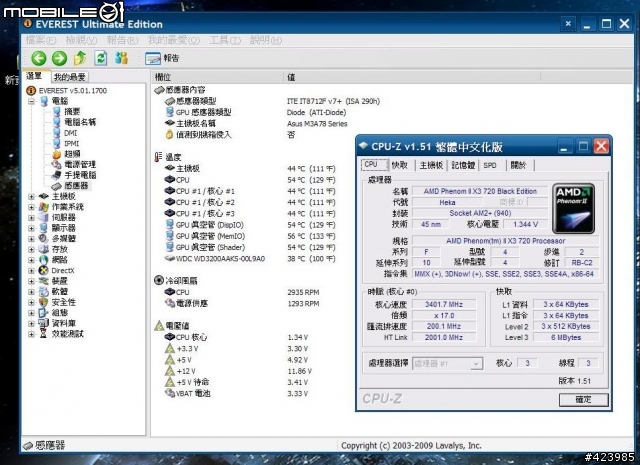Select 感應器 sensor tree item

76,186
